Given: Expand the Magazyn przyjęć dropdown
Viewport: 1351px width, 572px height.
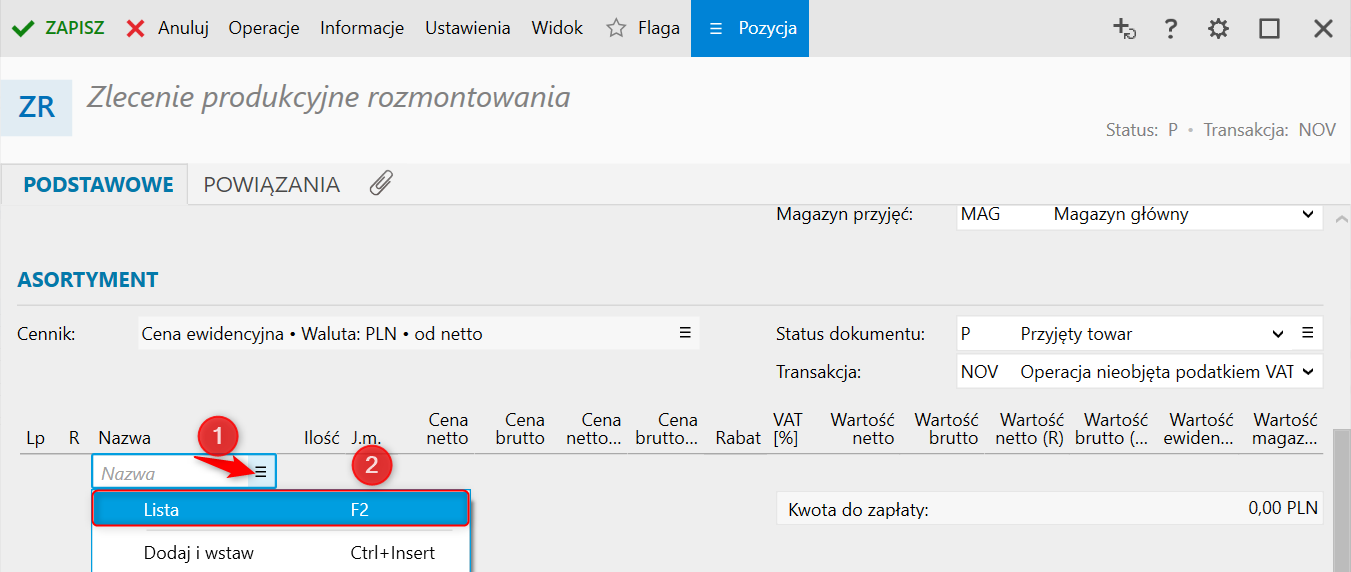Looking at the screenshot, I should point(1308,214).
